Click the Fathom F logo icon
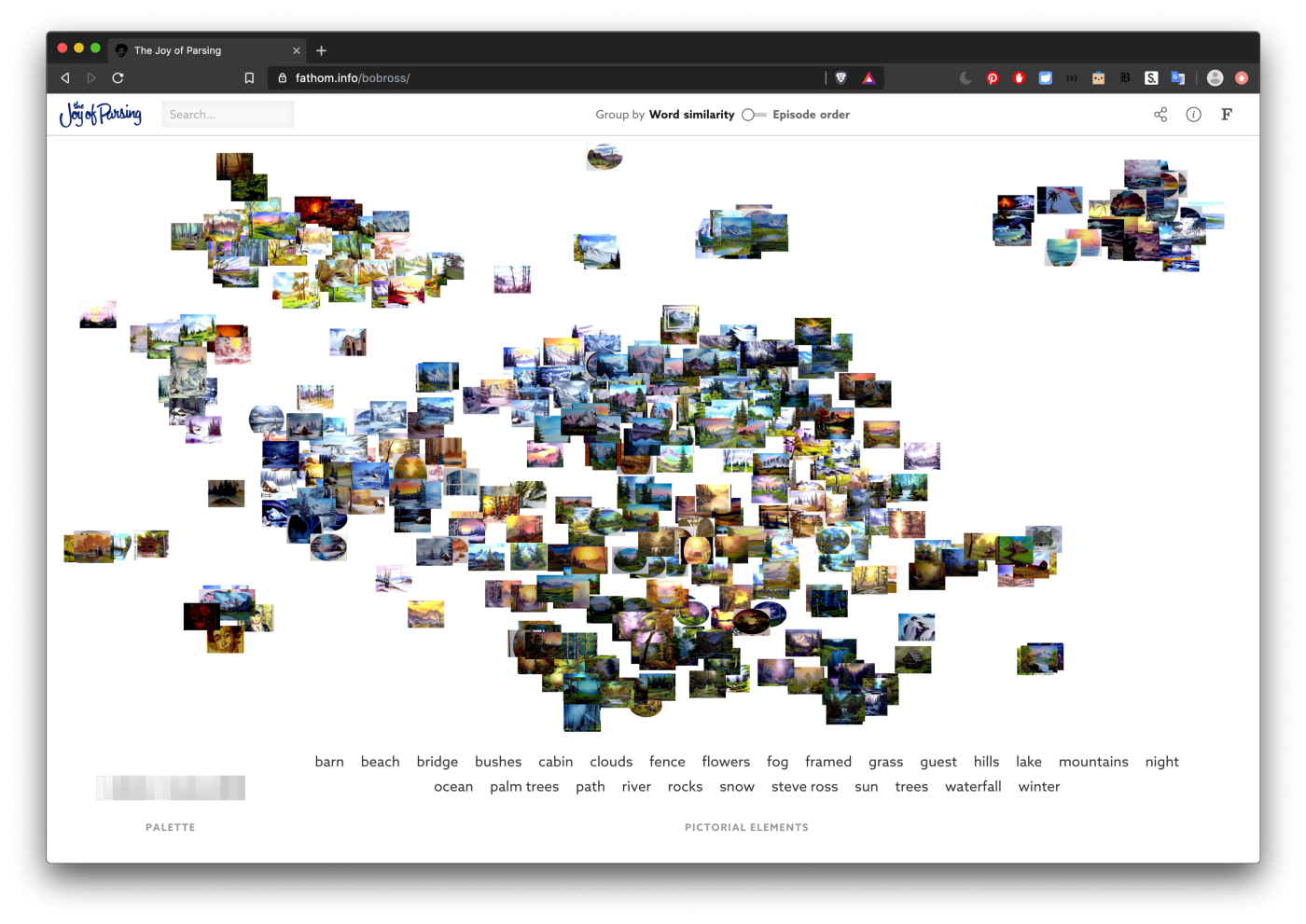Viewport: 1306px width, 924px height. [1227, 115]
